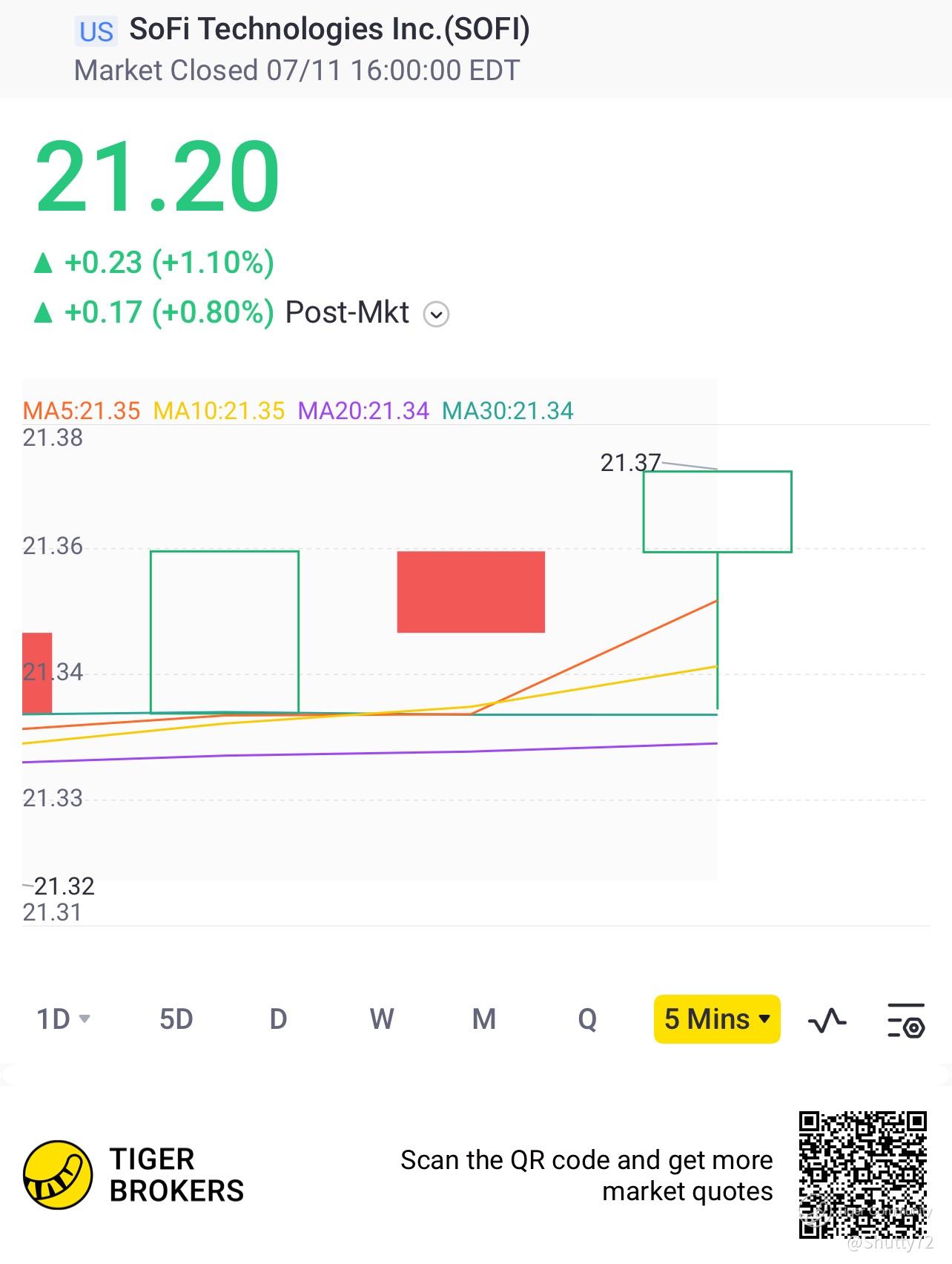Screen dimensions: 952x1264
Task: Open the chart indicators wave icon
Action: tap(827, 1021)
